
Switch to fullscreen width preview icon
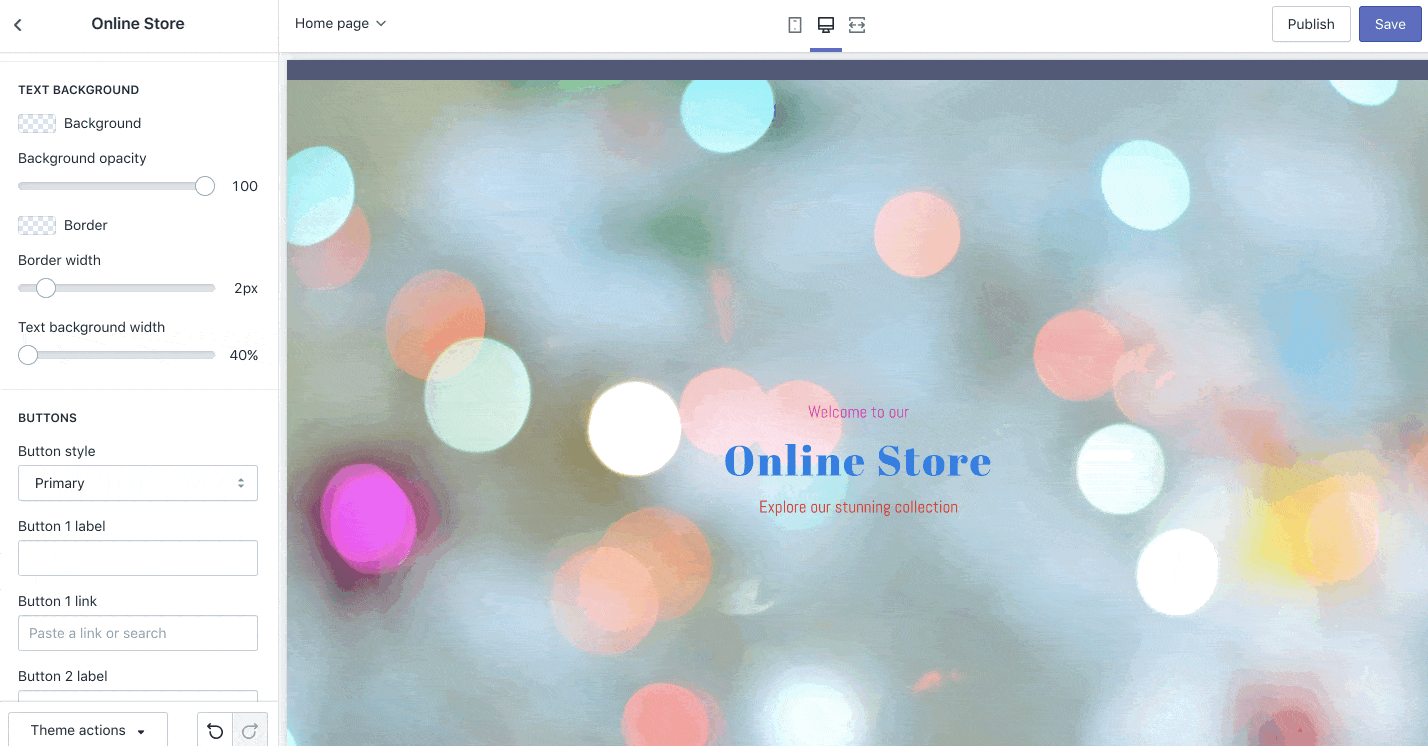857,25
